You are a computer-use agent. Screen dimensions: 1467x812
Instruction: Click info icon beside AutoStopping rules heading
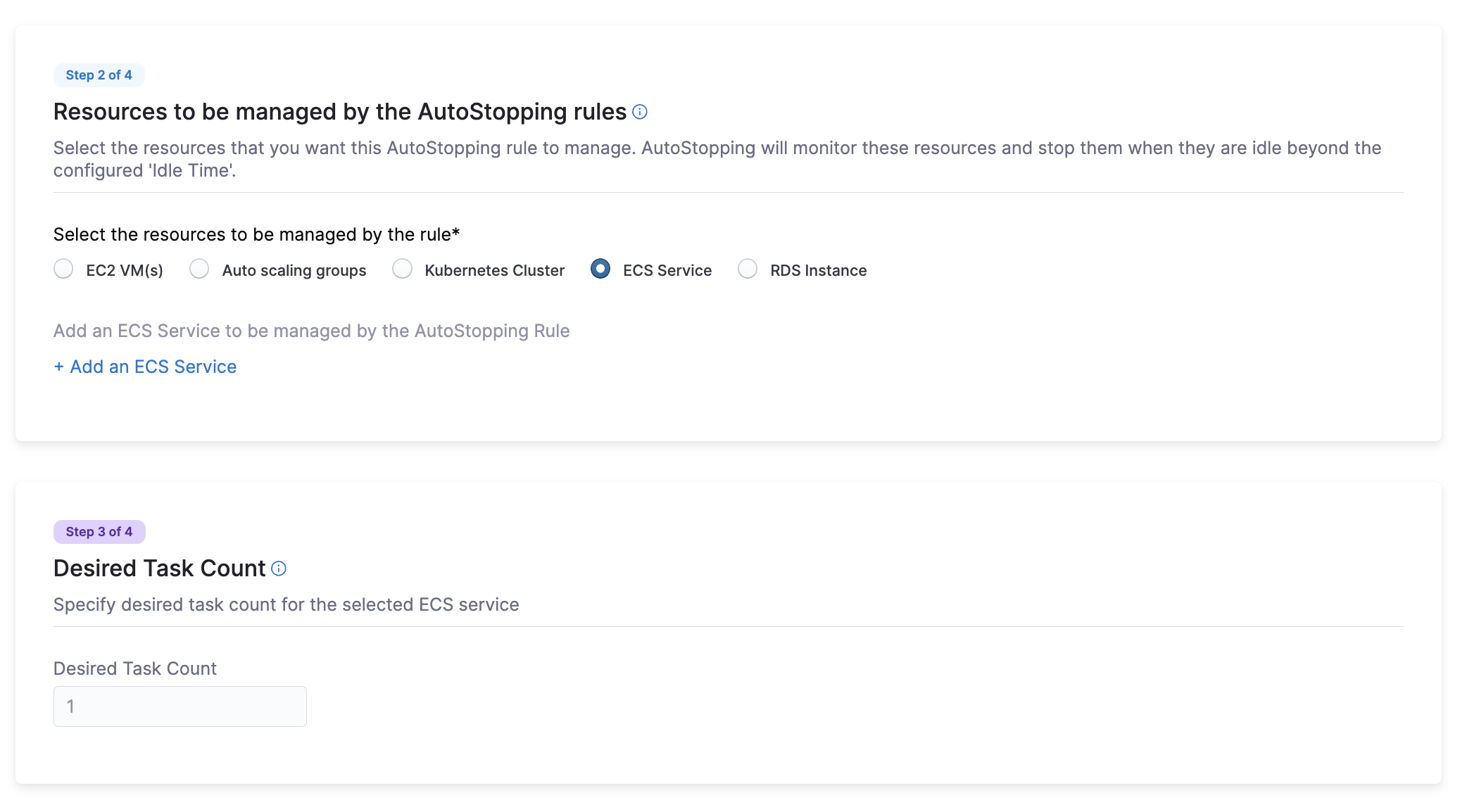[x=639, y=112]
